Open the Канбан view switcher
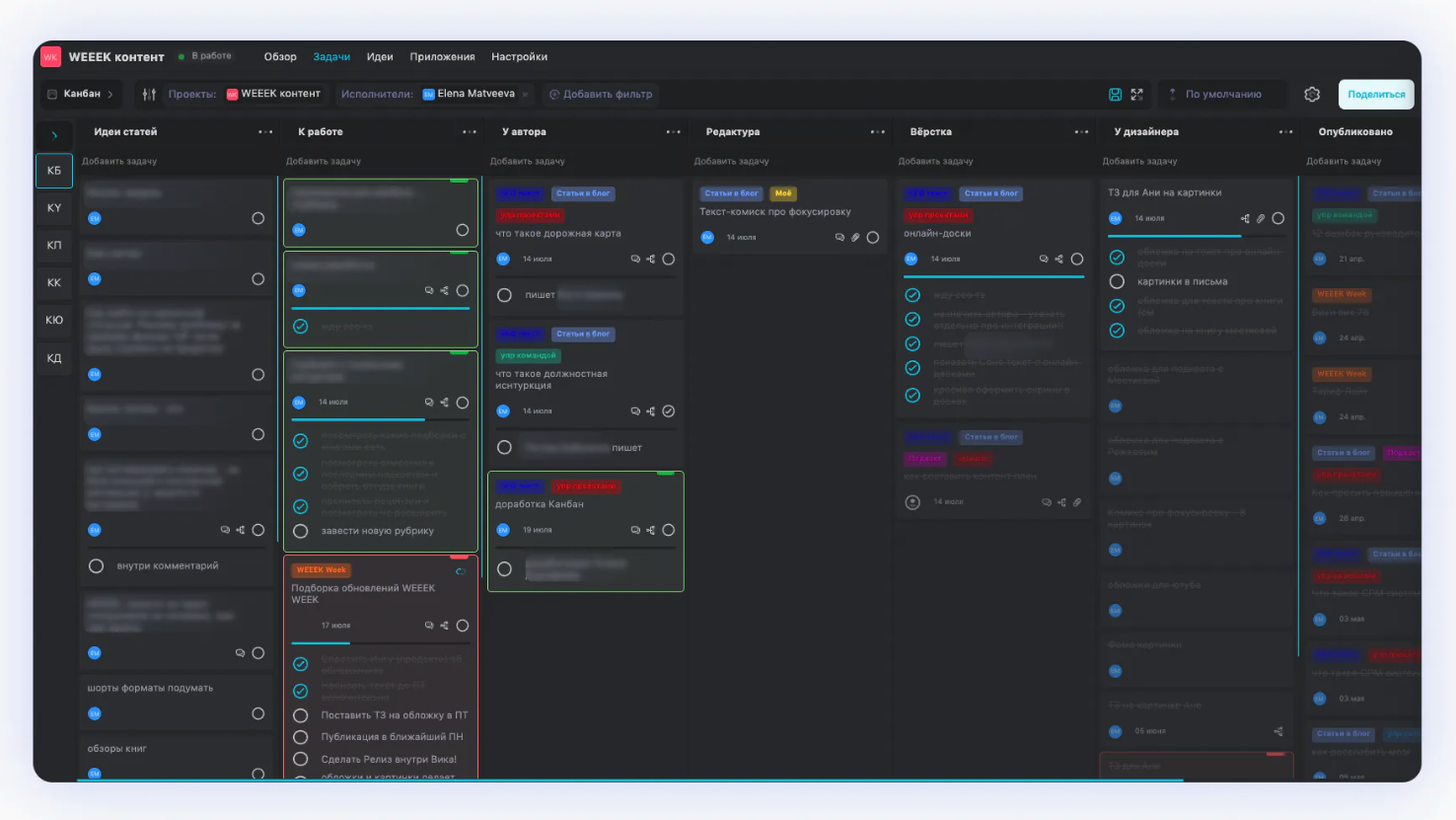Viewport: 1456px width, 820px height. pos(81,95)
